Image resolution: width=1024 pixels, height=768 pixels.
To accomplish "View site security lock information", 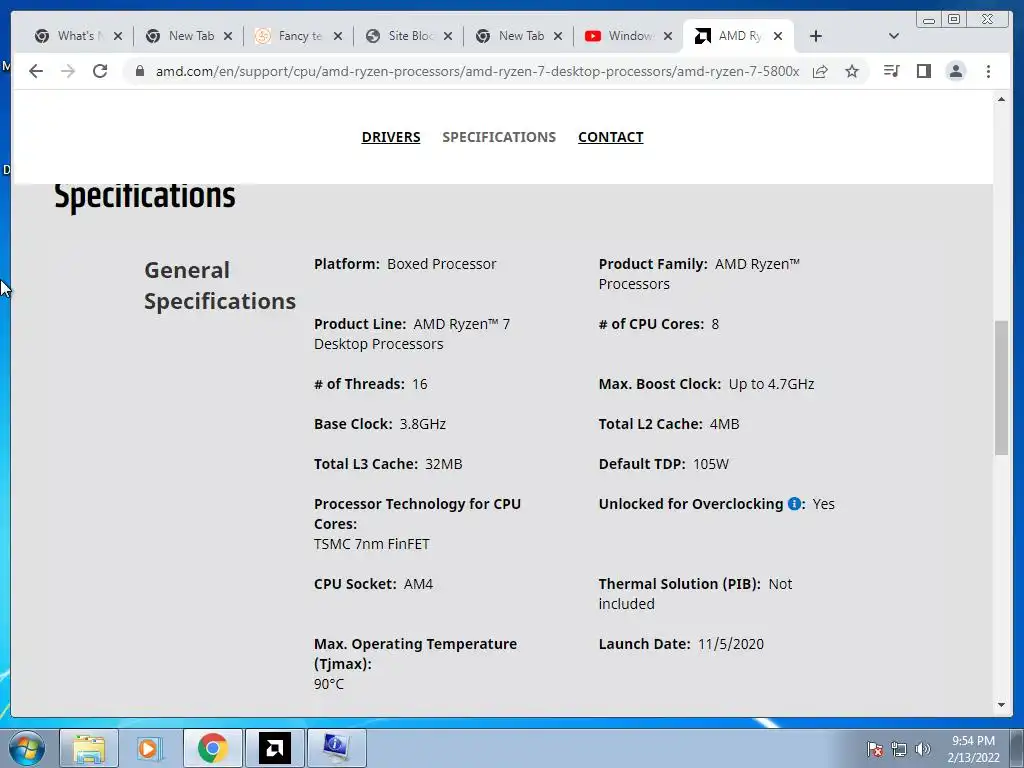I will 140,71.
